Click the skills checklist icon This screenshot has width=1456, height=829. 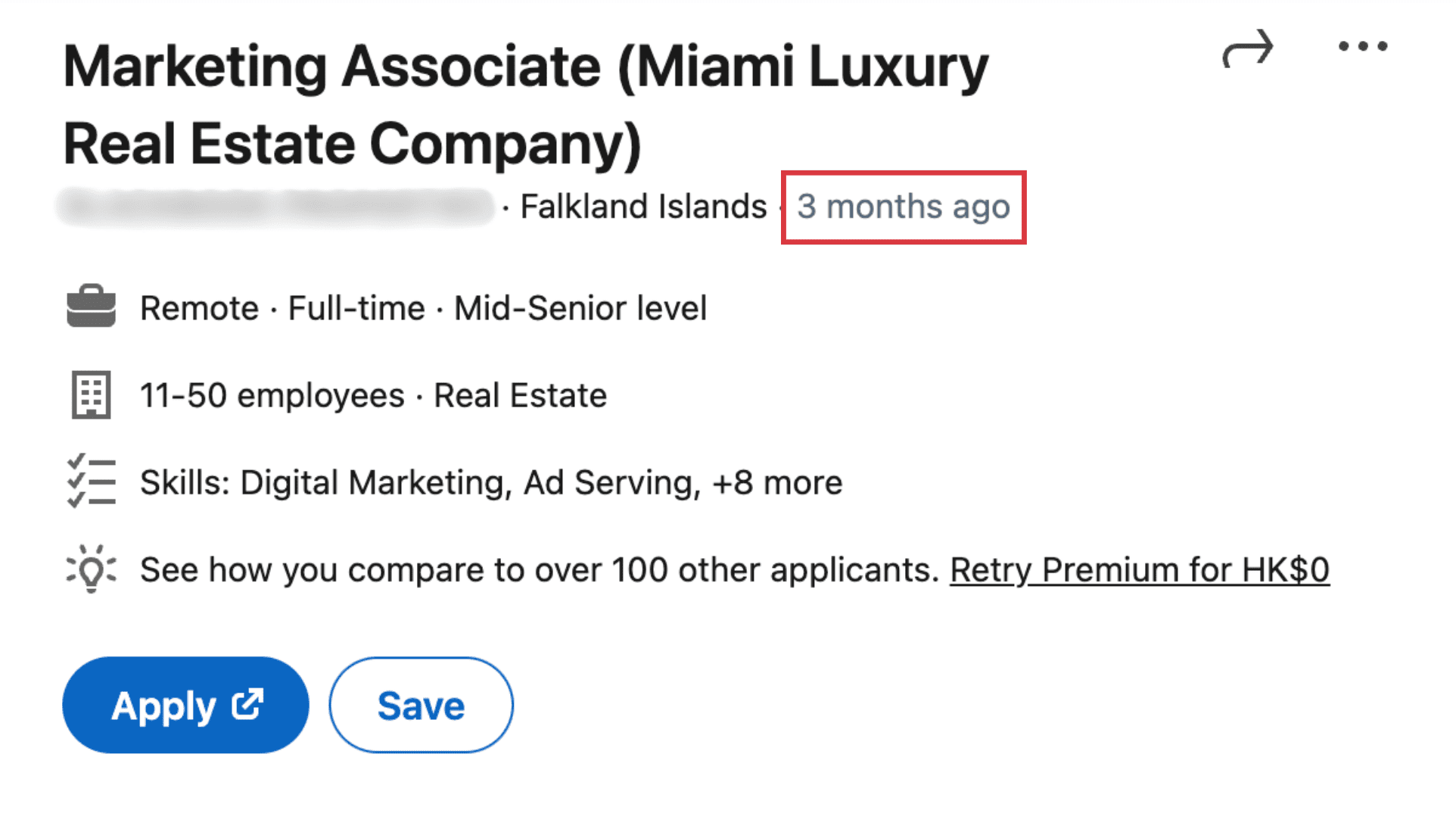coord(91,482)
